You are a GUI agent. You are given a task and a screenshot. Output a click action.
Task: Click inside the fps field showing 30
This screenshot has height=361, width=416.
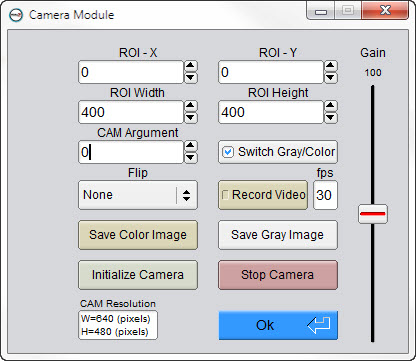325,195
